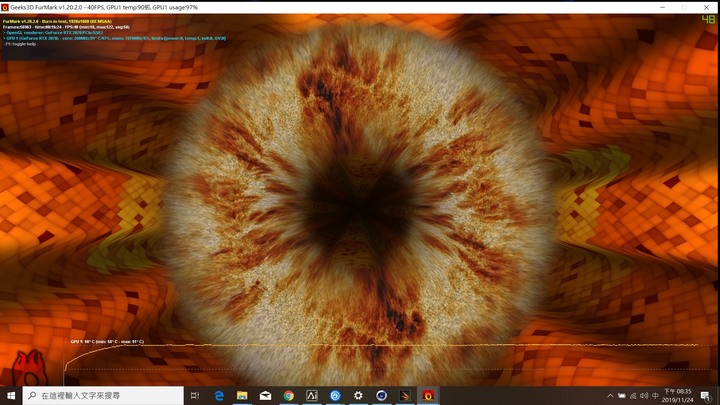
Task: Click the FurMark icon in the title bar
Action: pyautogui.click(x=5, y=7)
